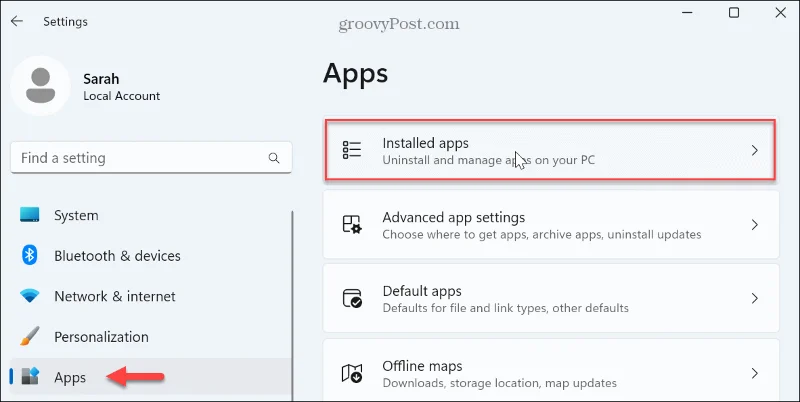Screen dimensions: 800x402
Task: Open Advanced app settings entry
Action: click(551, 224)
